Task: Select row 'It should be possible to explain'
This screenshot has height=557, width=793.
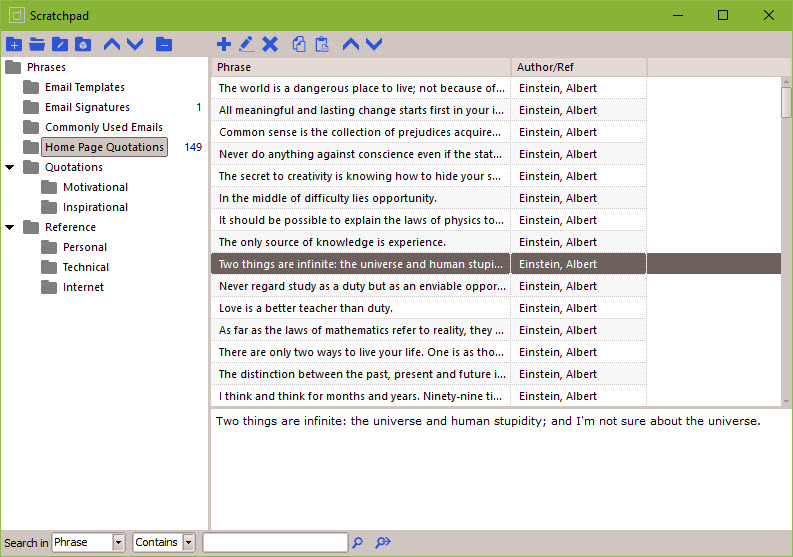Action: [429, 220]
